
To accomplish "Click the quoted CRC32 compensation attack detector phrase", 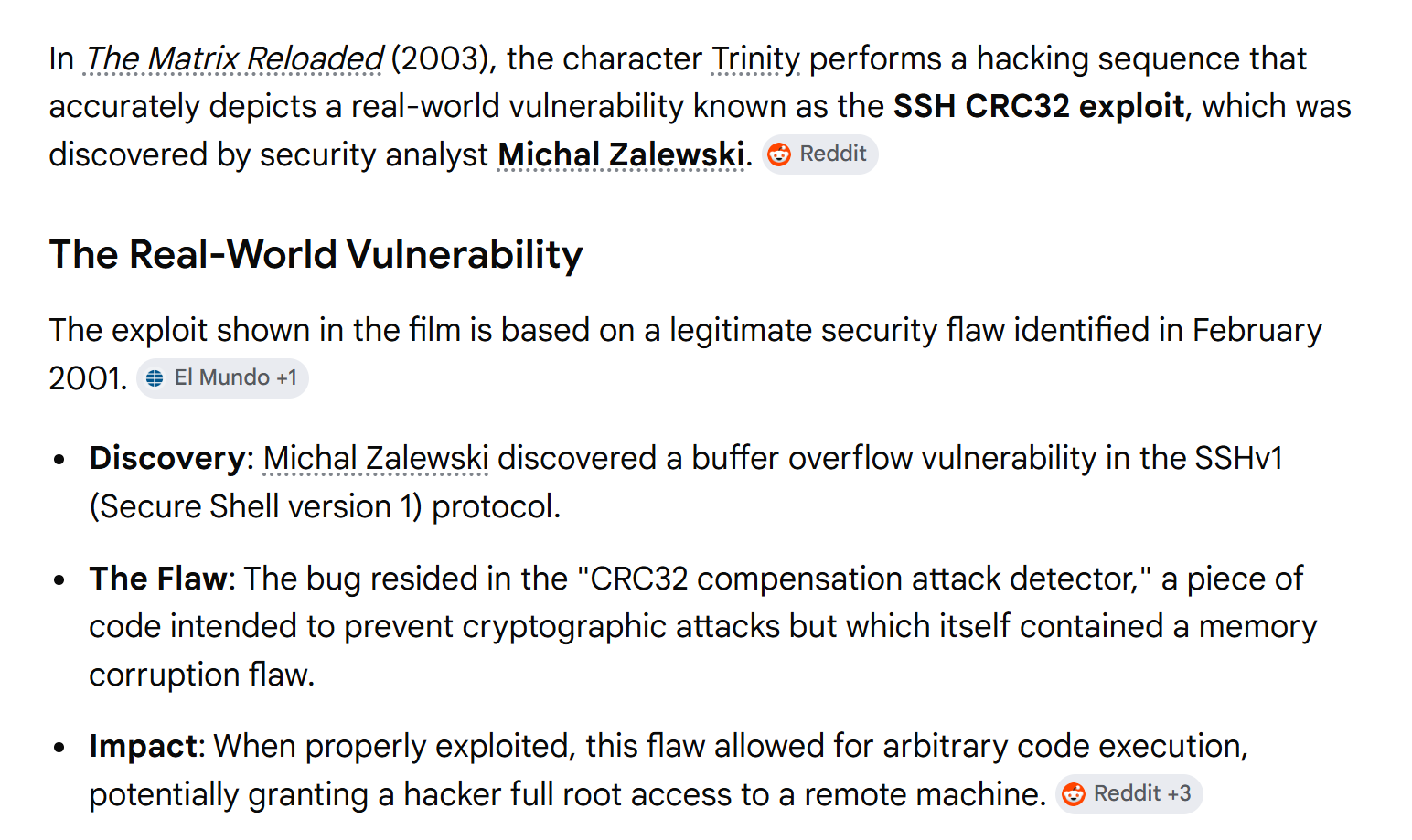I will tap(862, 579).
